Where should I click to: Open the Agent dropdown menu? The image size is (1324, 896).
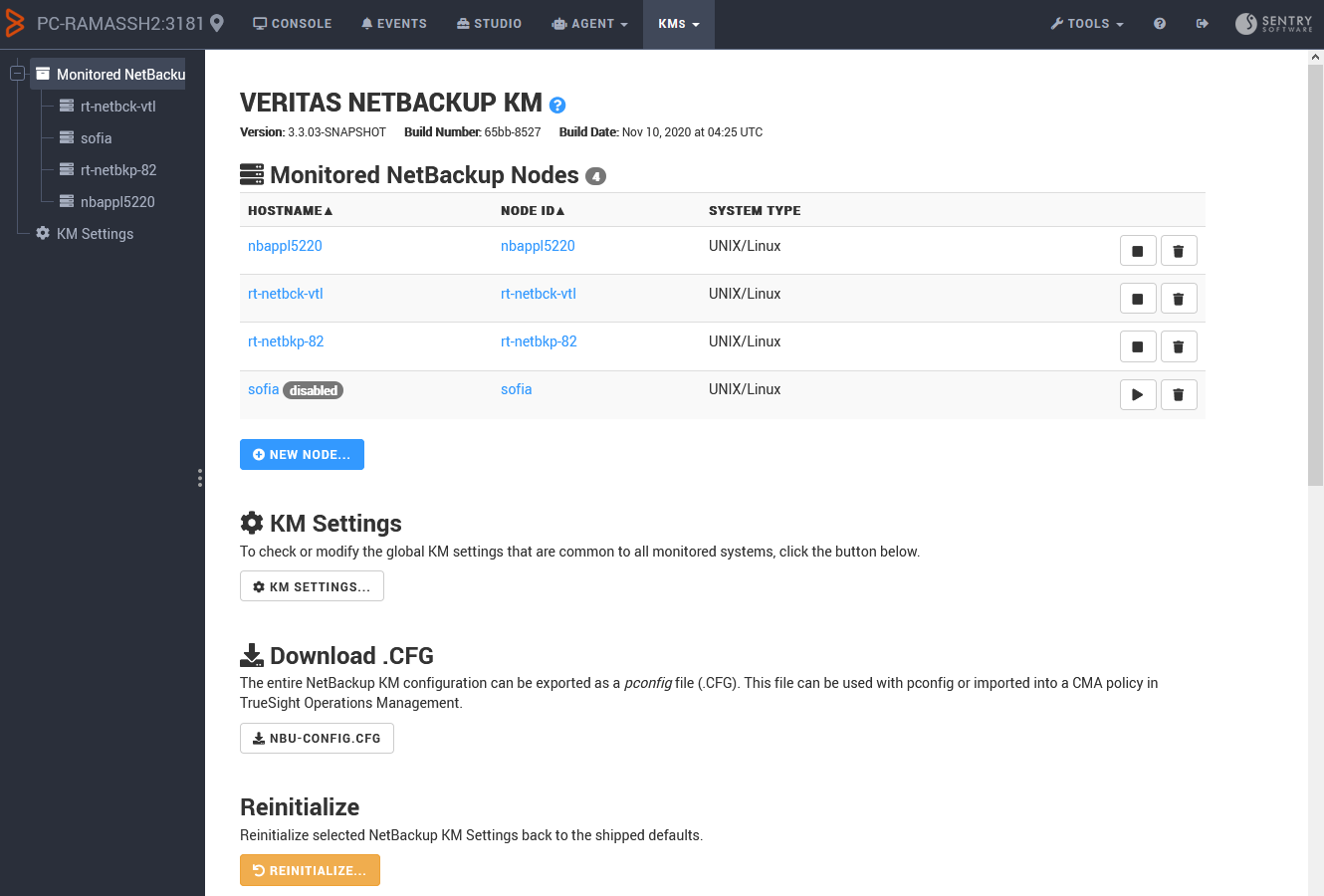pos(590,23)
